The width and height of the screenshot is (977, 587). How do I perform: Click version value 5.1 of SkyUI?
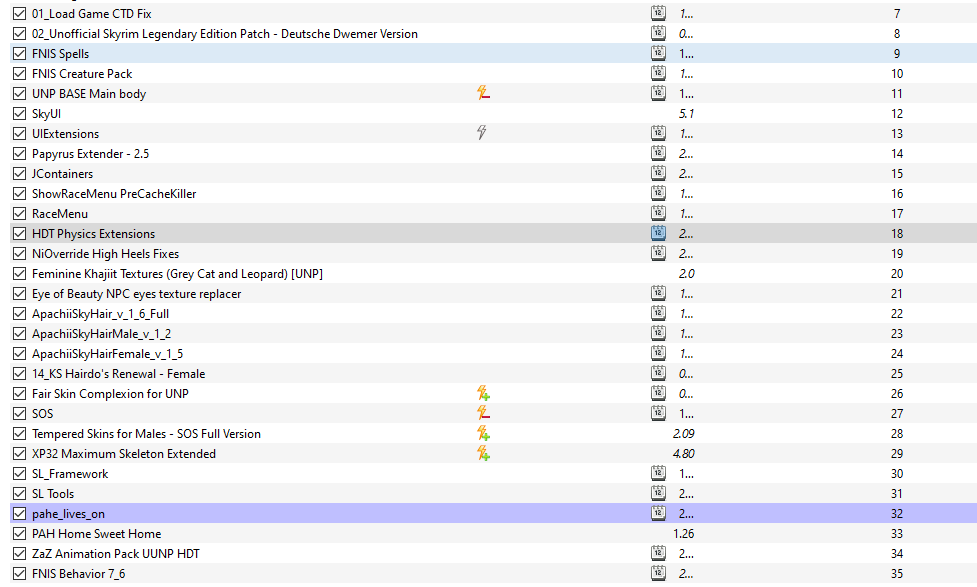point(686,113)
